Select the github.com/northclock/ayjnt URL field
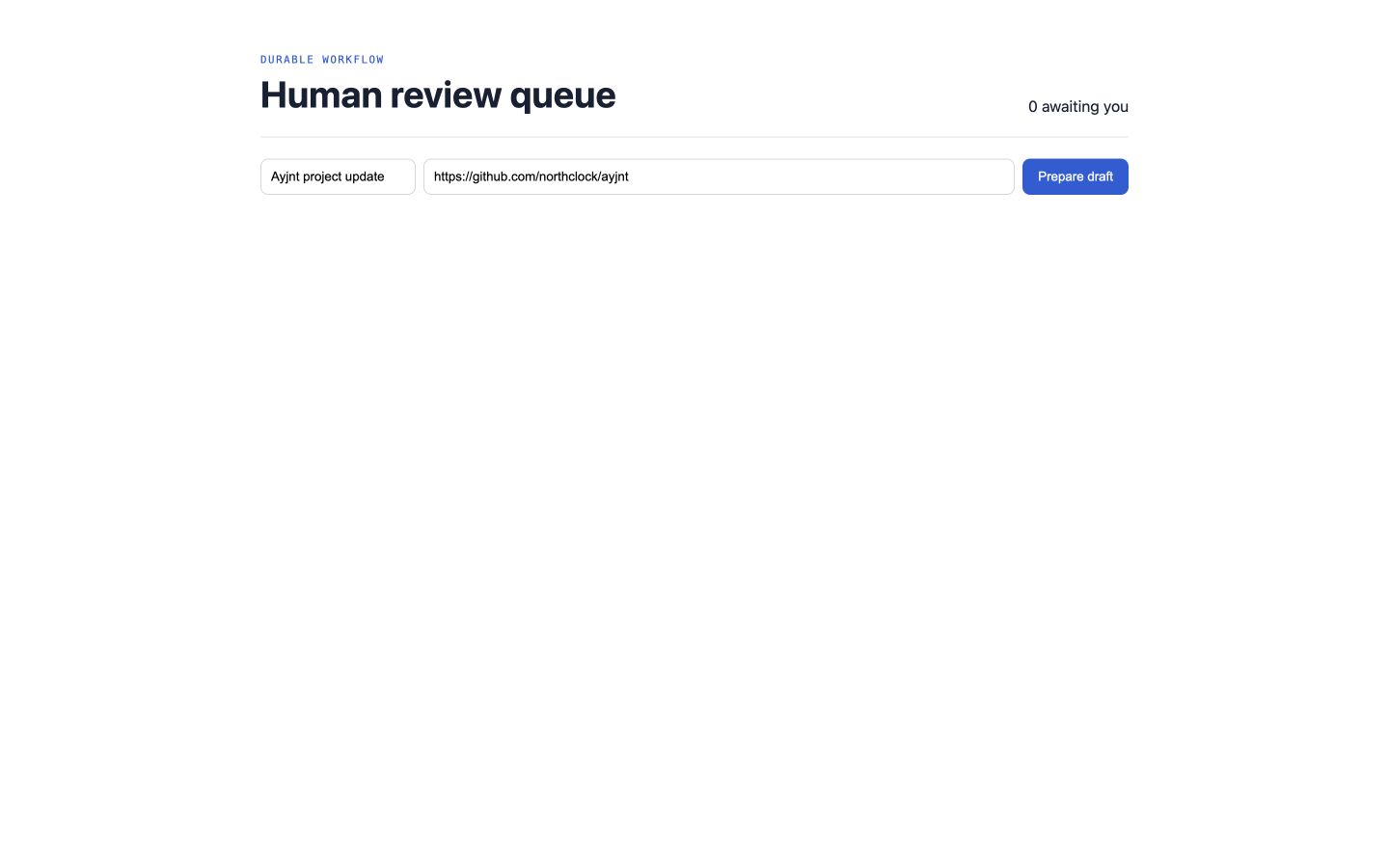Screen dimensions: 1389x868 coord(719,176)
